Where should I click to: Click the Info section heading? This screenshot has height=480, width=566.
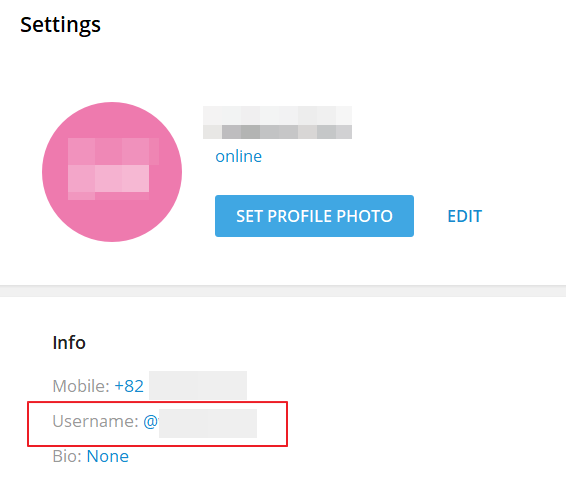(x=69, y=342)
